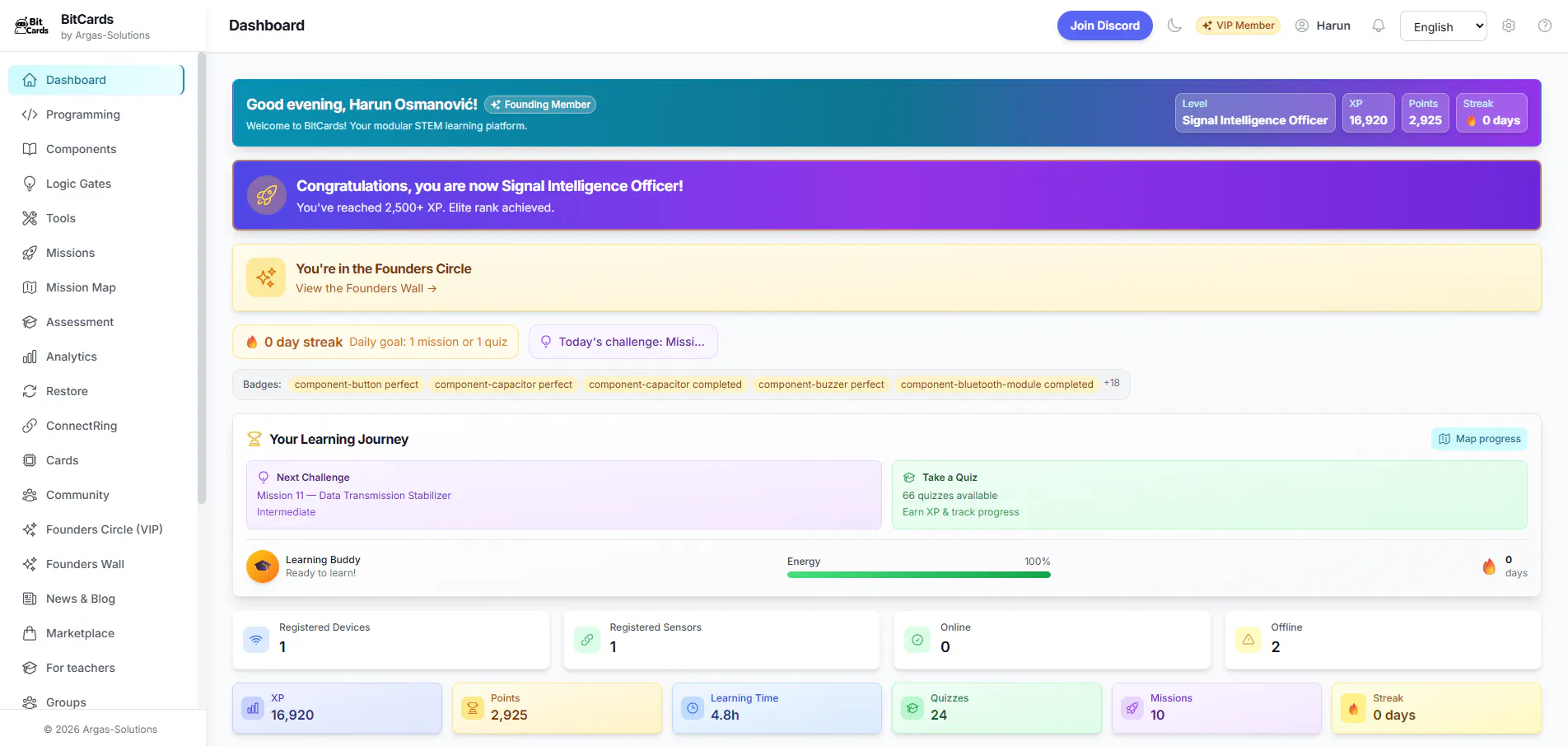Click the Learning Time clock icon
This screenshot has width=1568, height=746.
(693, 708)
